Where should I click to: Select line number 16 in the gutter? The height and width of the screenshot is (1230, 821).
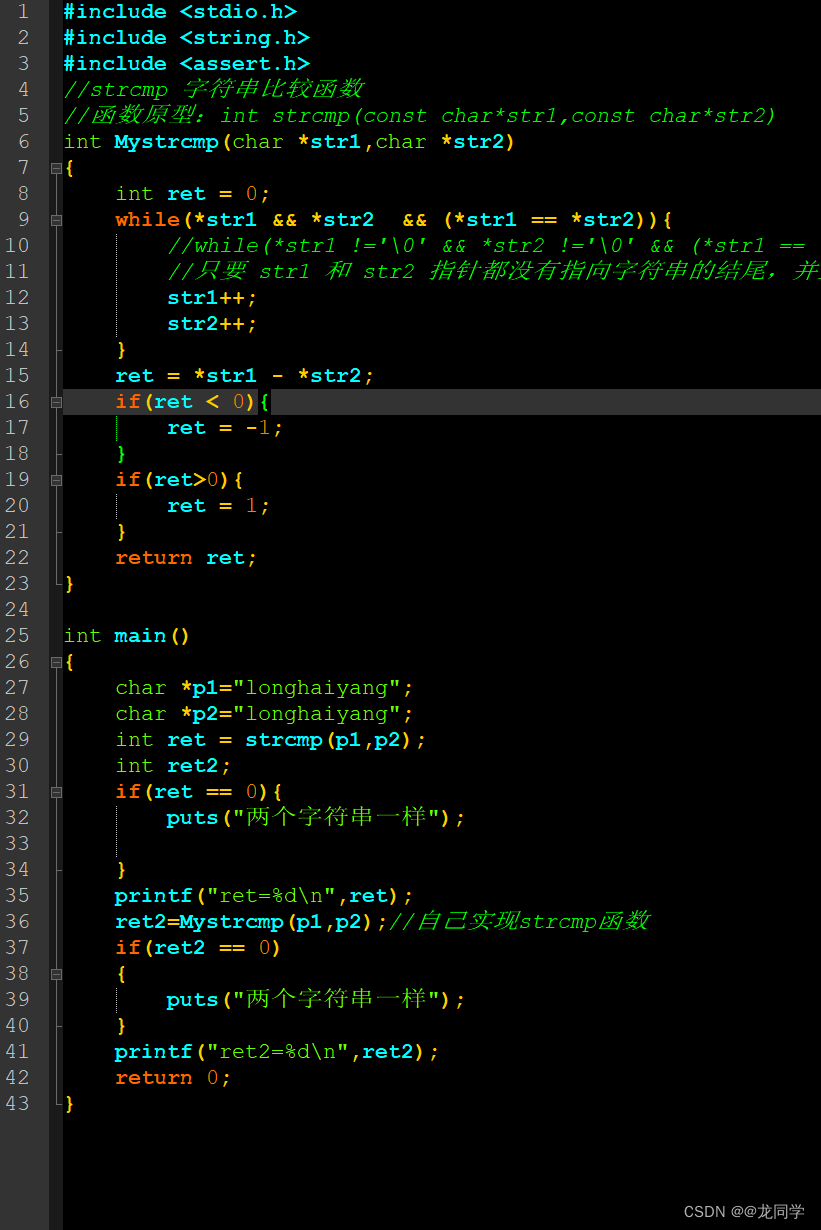point(17,402)
